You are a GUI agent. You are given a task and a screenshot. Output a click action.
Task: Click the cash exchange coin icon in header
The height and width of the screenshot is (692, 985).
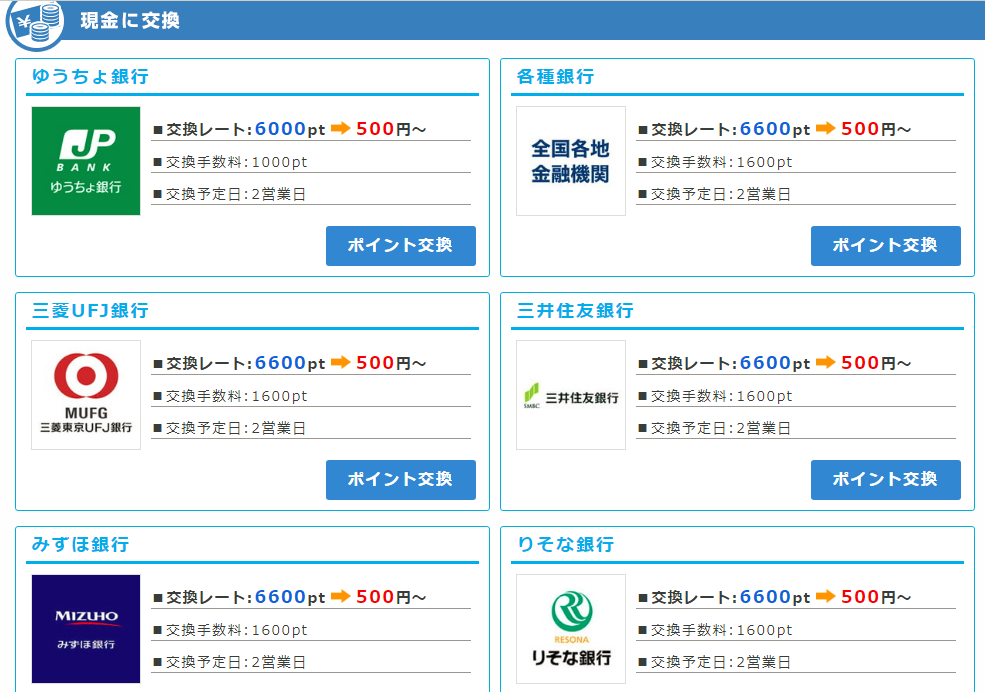pyautogui.click(x=36, y=23)
